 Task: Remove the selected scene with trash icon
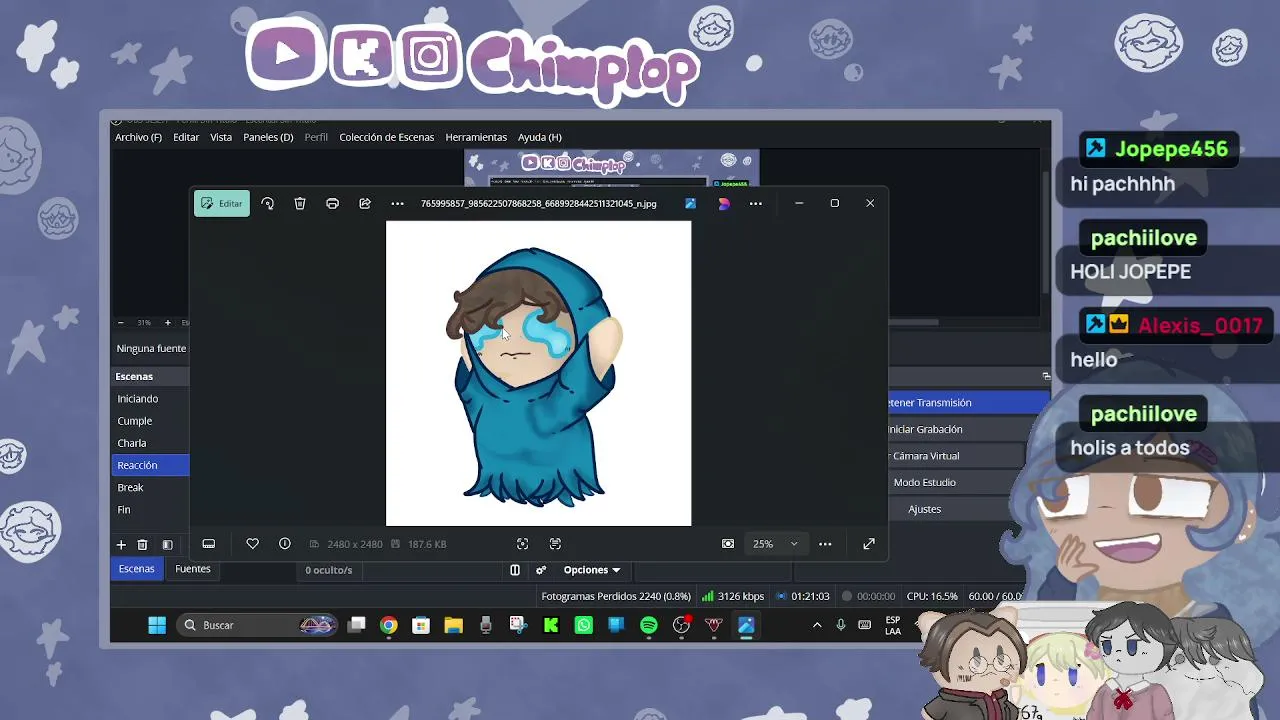(x=142, y=545)
